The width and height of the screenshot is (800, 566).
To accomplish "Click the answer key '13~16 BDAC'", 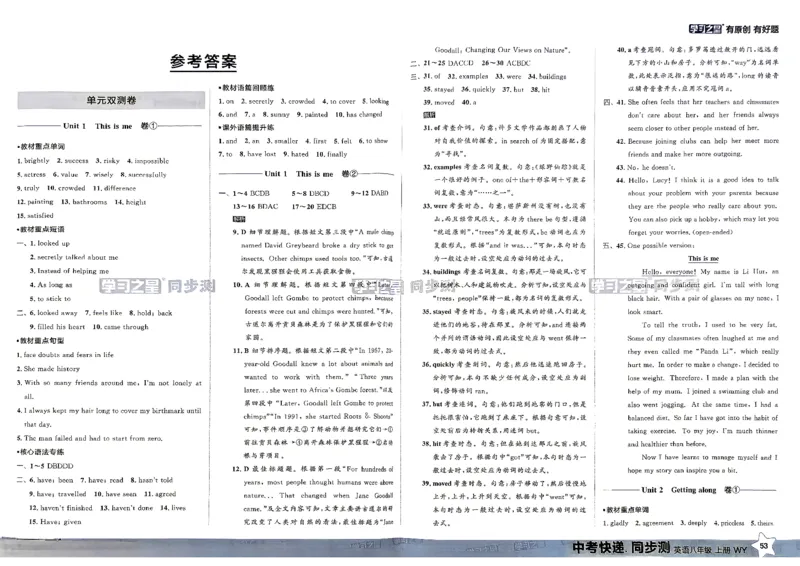I will [256, 207].
